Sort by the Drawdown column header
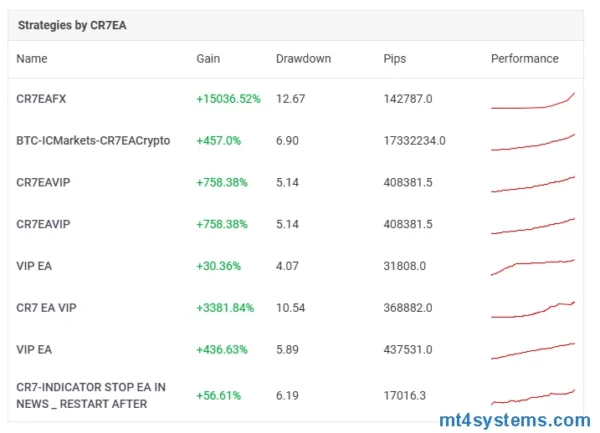Screen dimensions: 600x433 coord(303,59)
